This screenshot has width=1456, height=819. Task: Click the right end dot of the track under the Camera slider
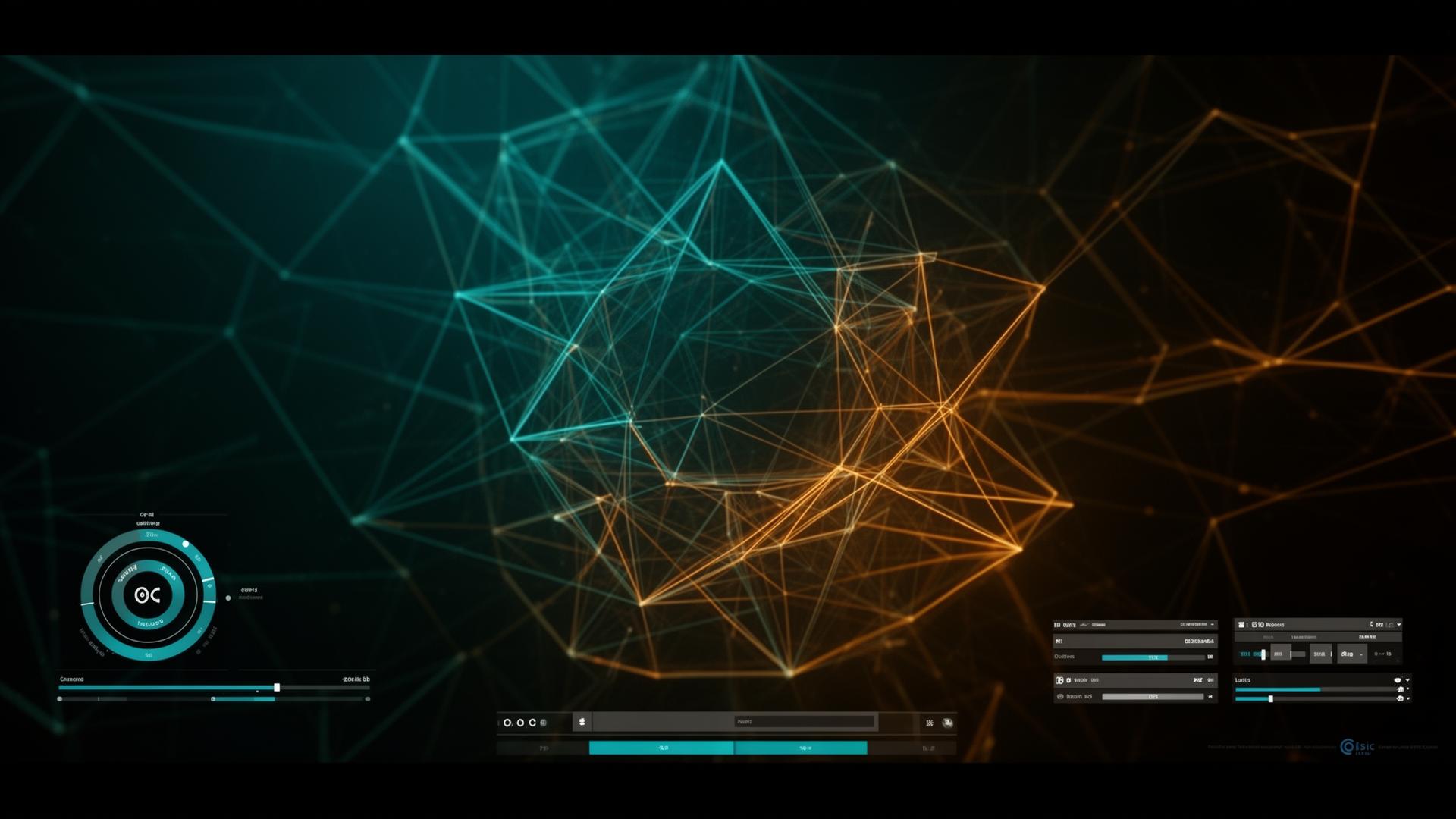coord(368,699)
